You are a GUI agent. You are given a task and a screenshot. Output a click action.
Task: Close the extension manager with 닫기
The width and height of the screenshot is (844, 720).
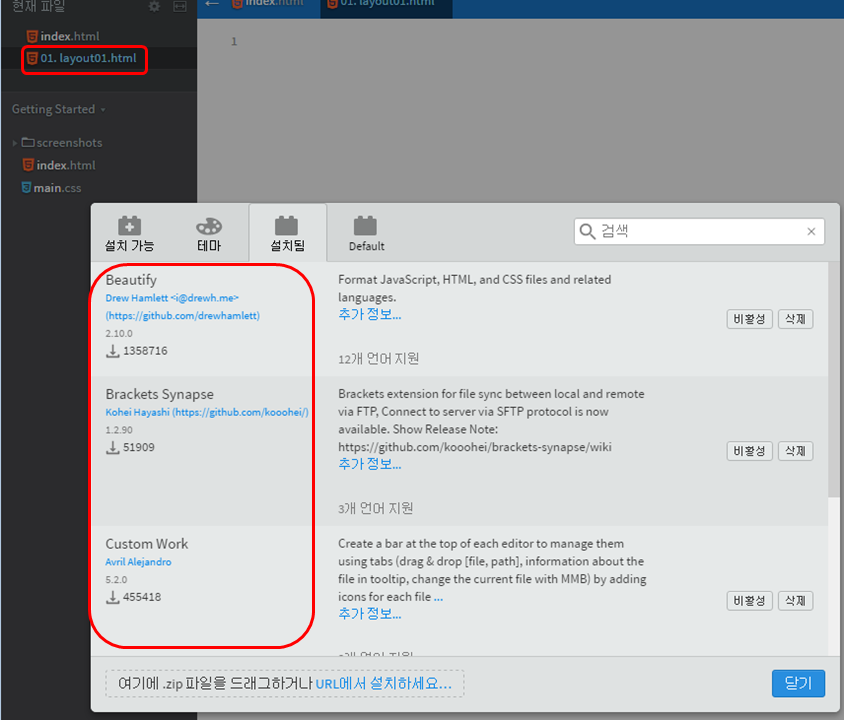798,683
